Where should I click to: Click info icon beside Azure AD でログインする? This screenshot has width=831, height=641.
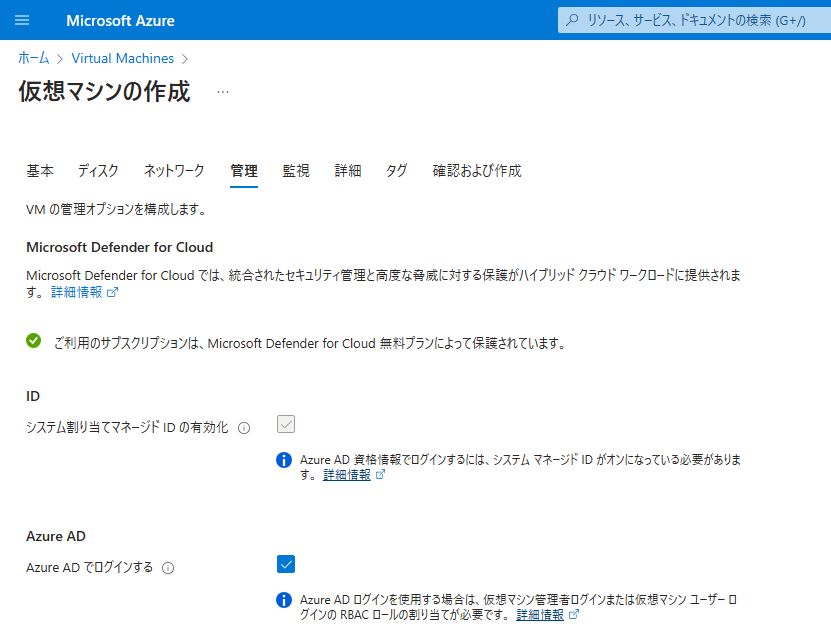[x=168, y=568]
